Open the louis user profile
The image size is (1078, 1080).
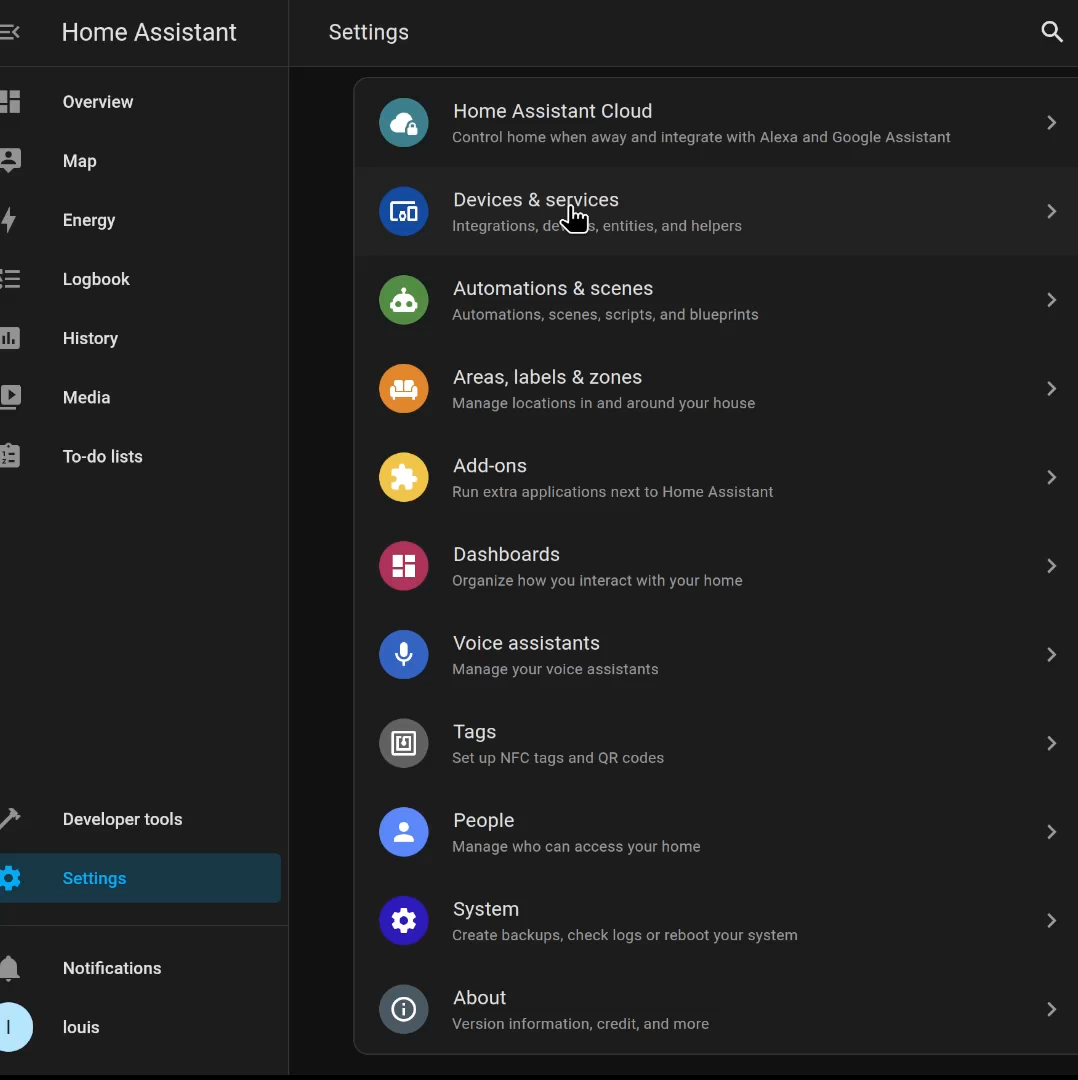point(141,1027)
